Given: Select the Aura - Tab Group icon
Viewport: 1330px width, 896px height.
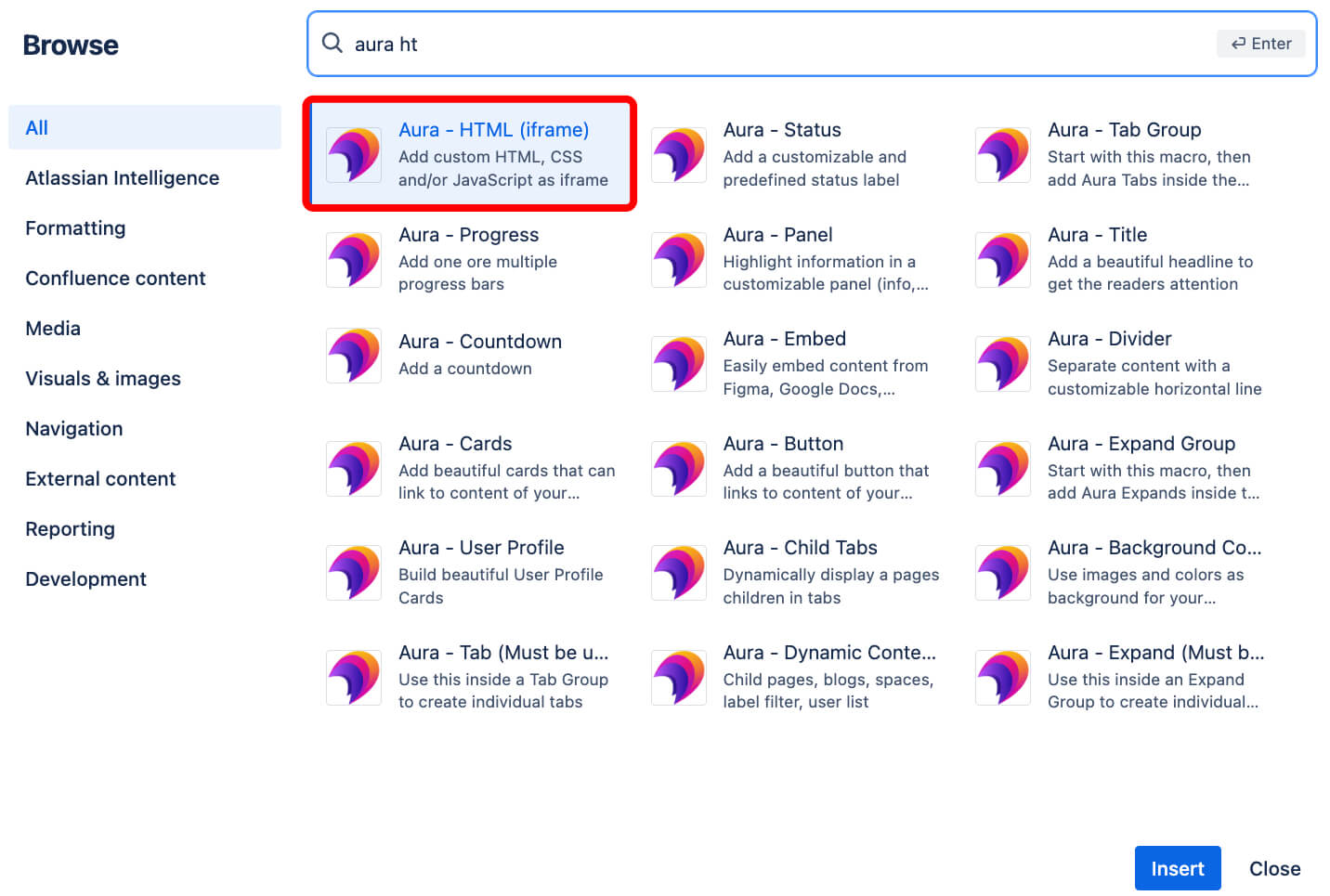Looking at the screenshot, I should (x=1002, y=154).
